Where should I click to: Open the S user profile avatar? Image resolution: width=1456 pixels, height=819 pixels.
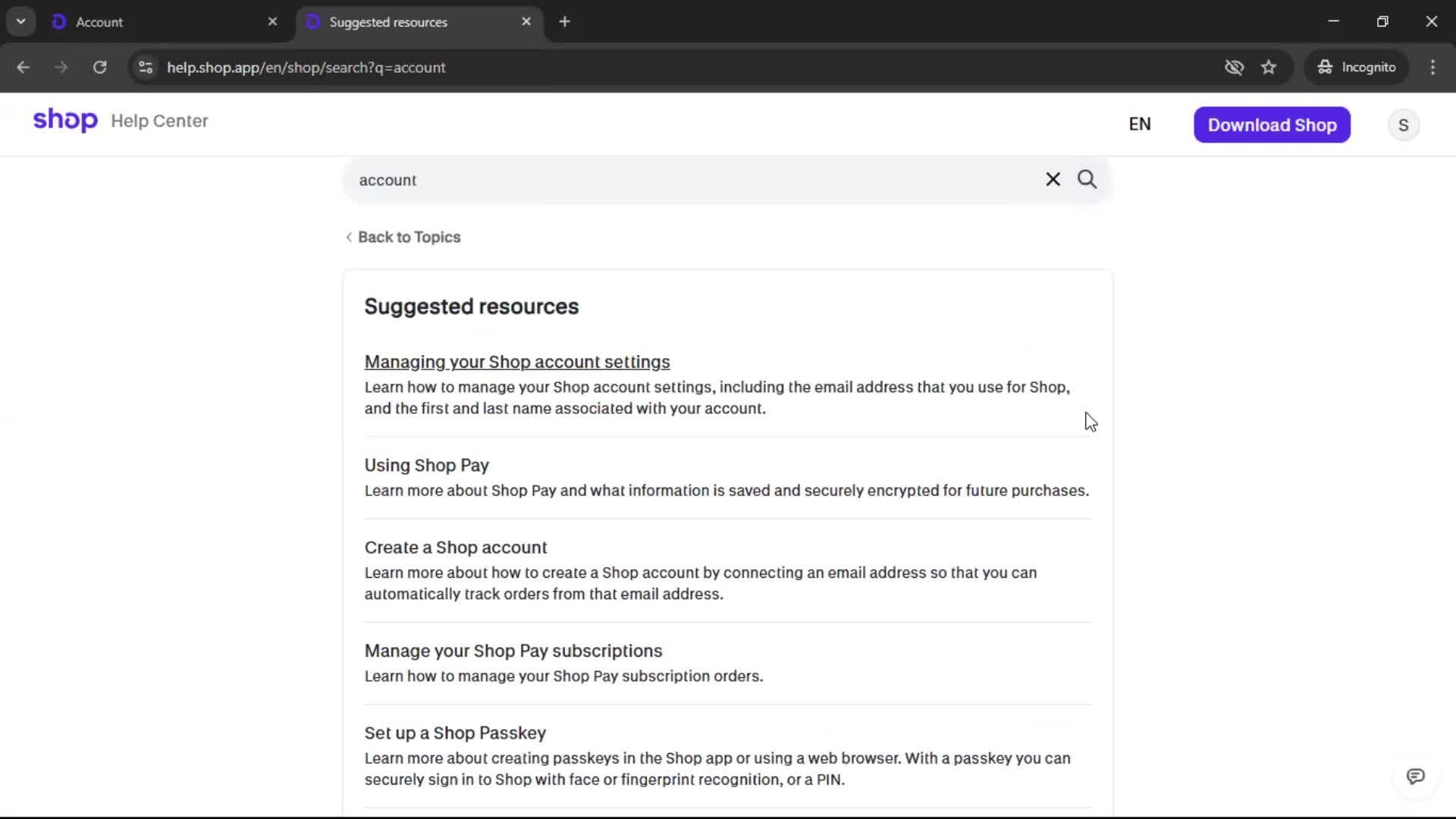(x=1403, y=125)
